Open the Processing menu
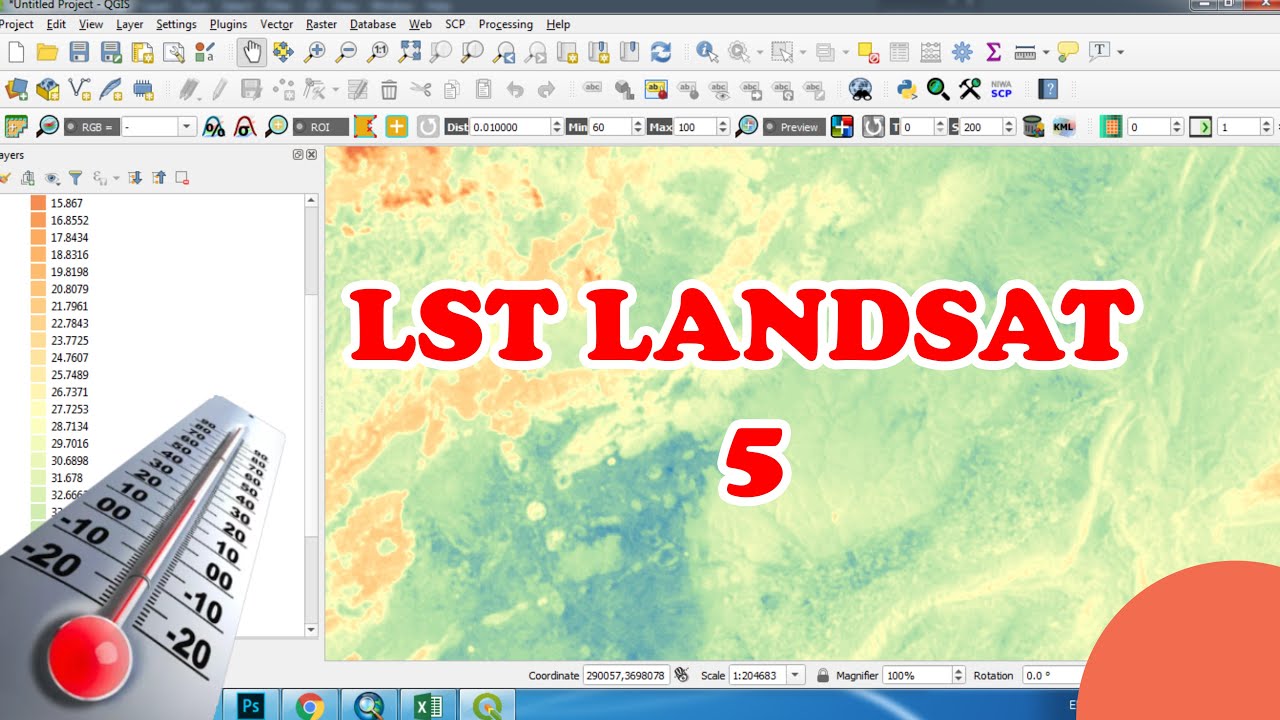 [x=505, y=24]
